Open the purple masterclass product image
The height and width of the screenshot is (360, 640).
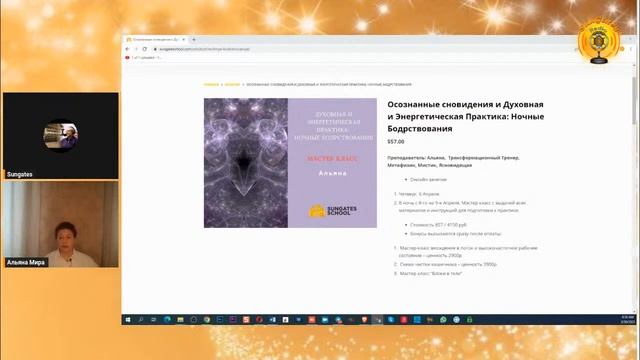coord(290,163)
